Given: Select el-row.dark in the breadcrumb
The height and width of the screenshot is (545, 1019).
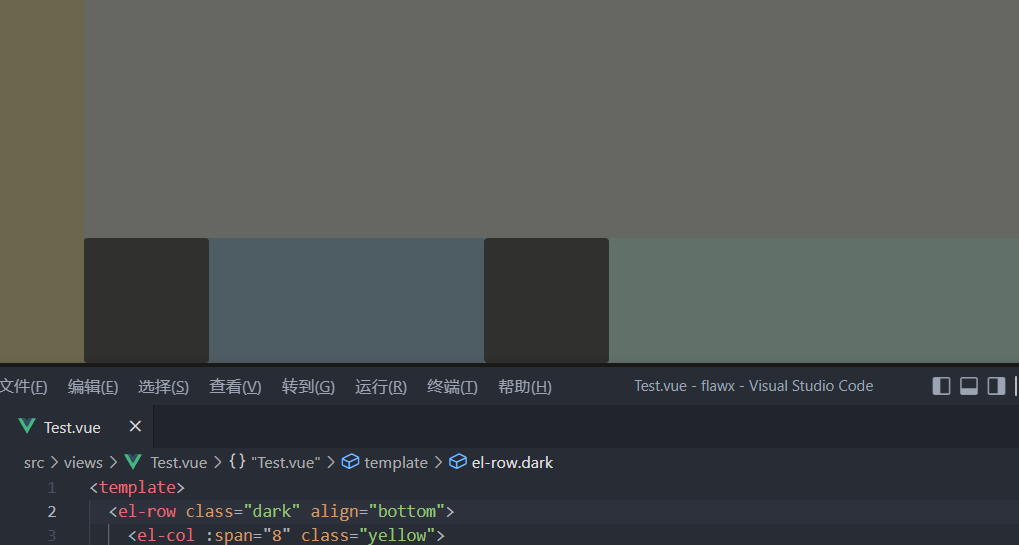Looking at the screenshot, I should pos(512,463).
